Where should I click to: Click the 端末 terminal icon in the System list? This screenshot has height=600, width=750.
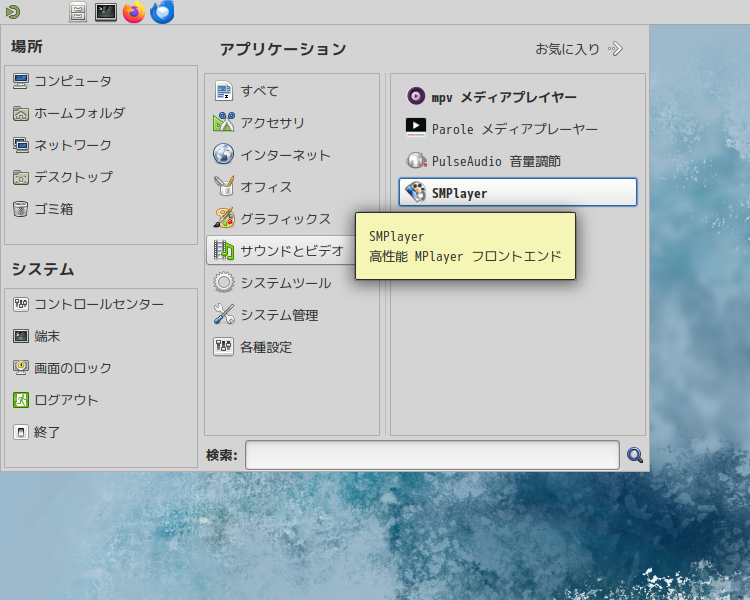21,336
